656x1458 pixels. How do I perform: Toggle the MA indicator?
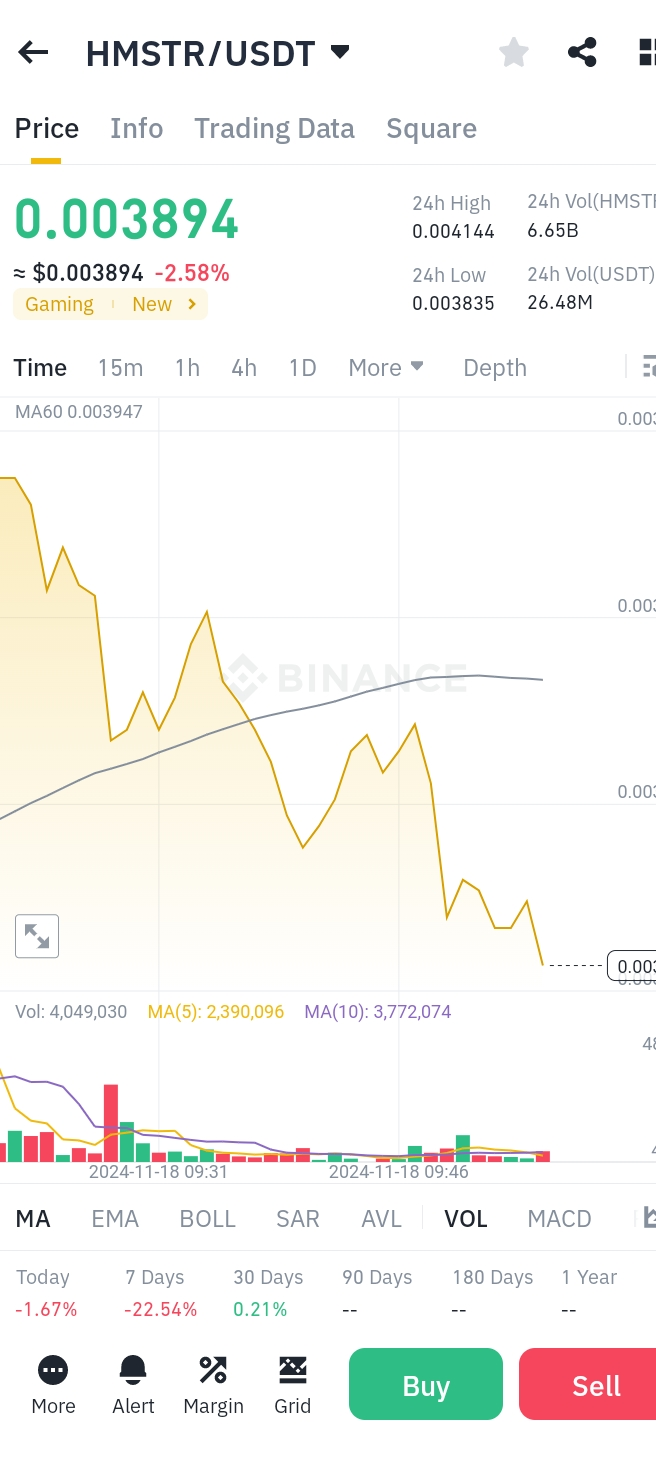tap(33, 1218)
